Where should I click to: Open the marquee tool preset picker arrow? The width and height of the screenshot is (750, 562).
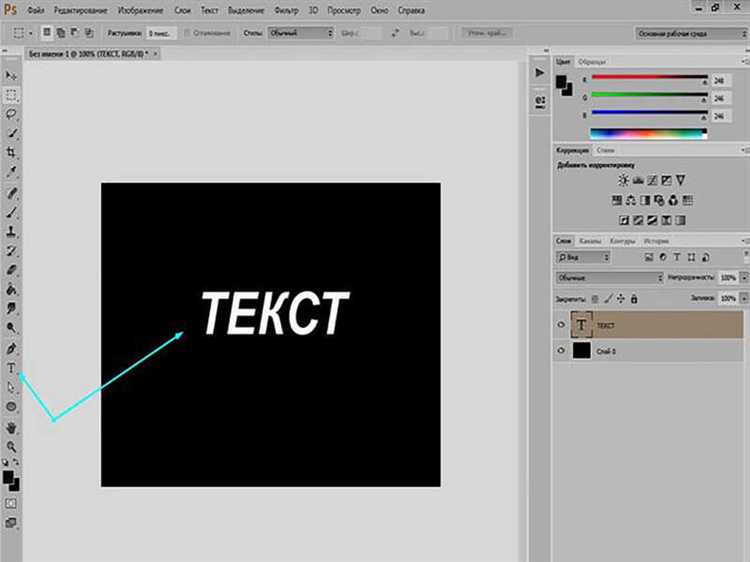(x=31, y=33)
